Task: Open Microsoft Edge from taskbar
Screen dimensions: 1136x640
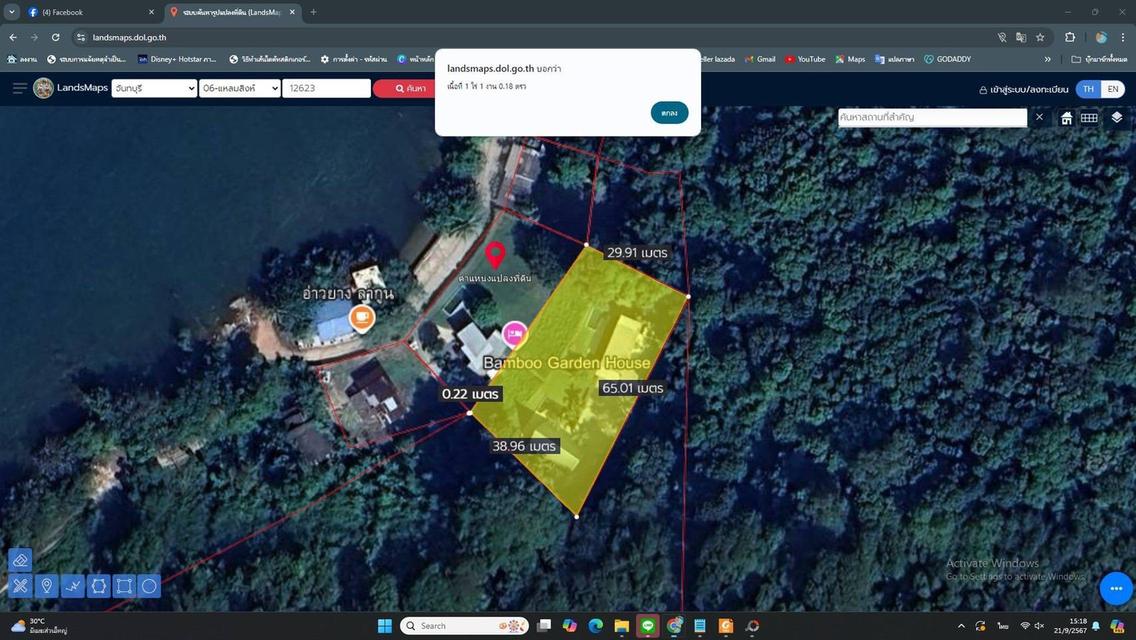Action: pyautogui.click(x=596, y=626)
